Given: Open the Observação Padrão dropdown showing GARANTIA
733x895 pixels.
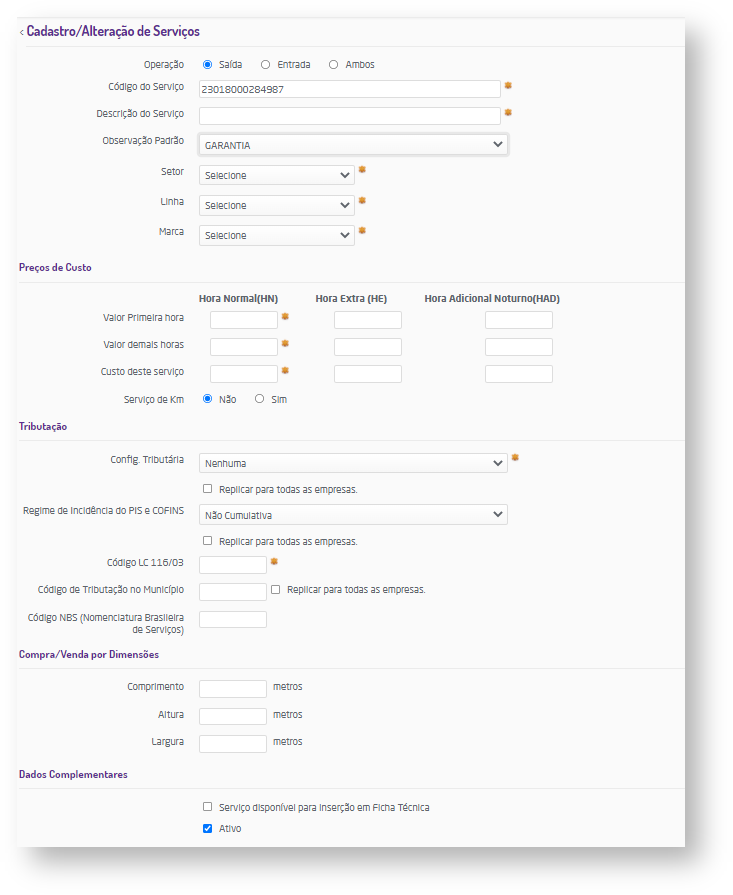Looking at the screenshot, I should [x=353, y=145].
